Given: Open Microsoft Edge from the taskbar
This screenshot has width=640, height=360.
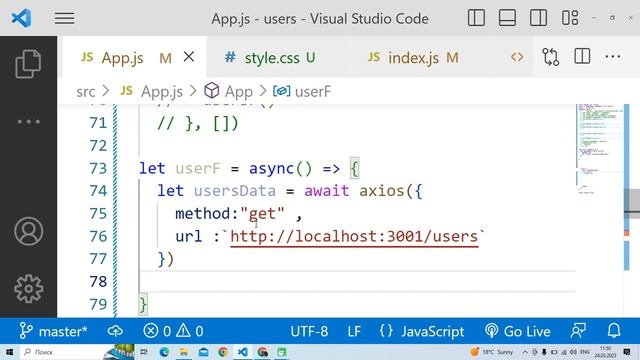Looking at the screenshot, I should (164, 352).
